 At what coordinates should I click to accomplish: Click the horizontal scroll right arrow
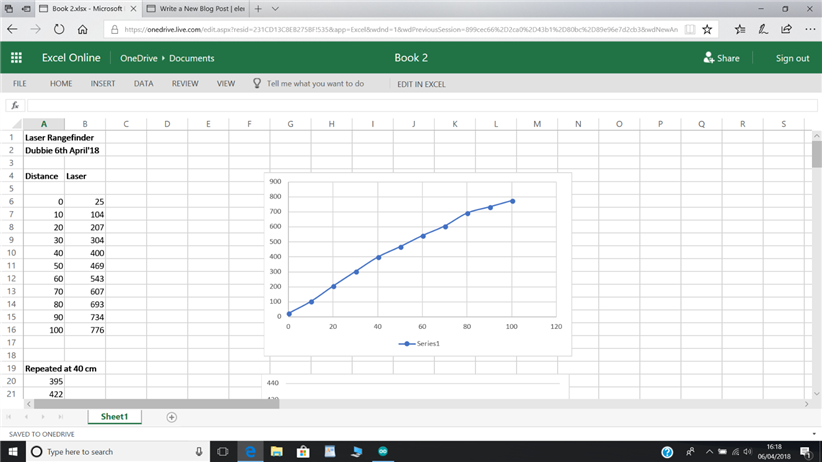(806, 404)
